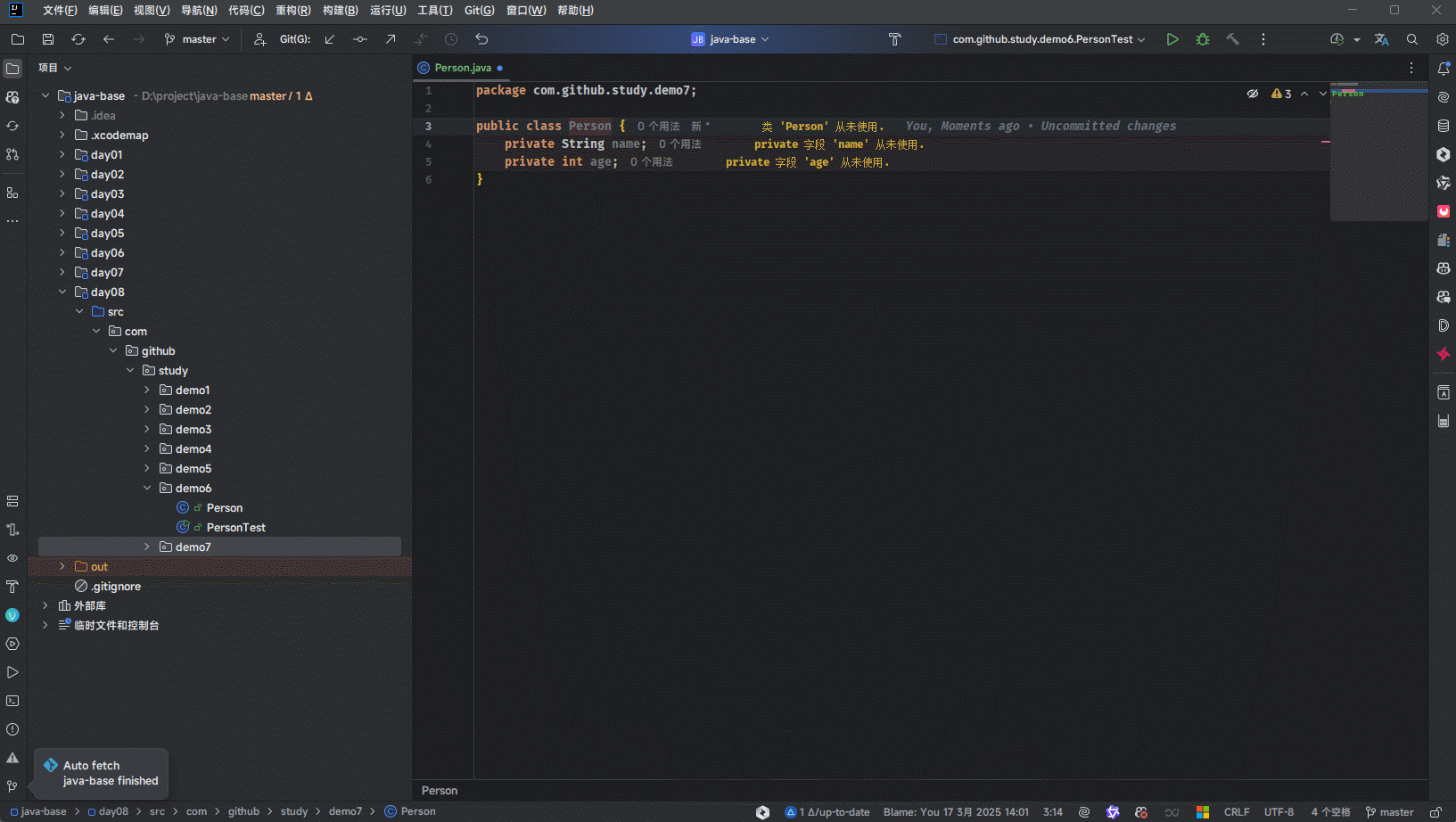Open the master branch dropdown
The height and width of the screenshot is (822, 1456).
pyautogui.click(x=197, y=39)
